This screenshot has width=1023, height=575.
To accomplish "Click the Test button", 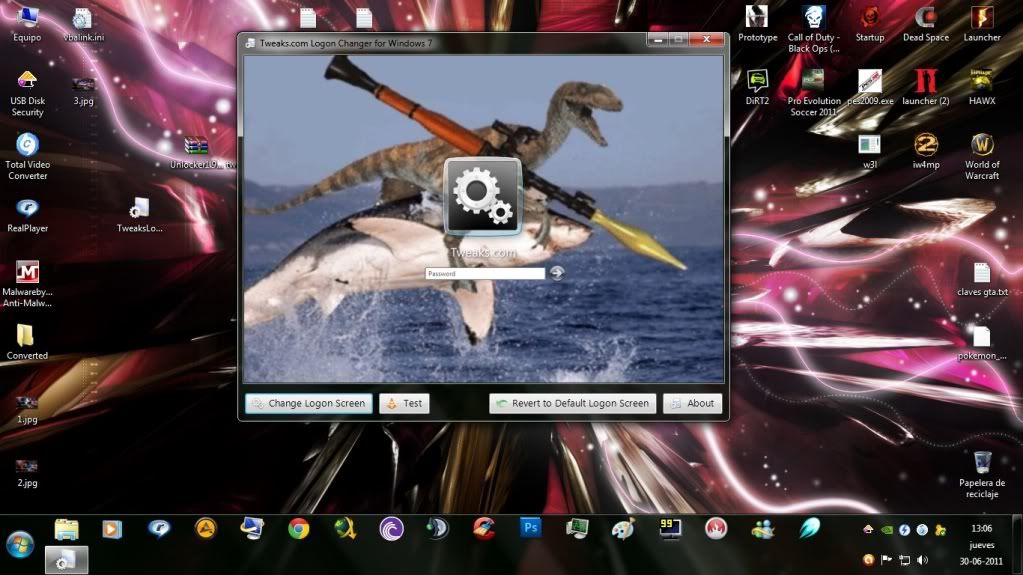I will click(x=404, y=403).
